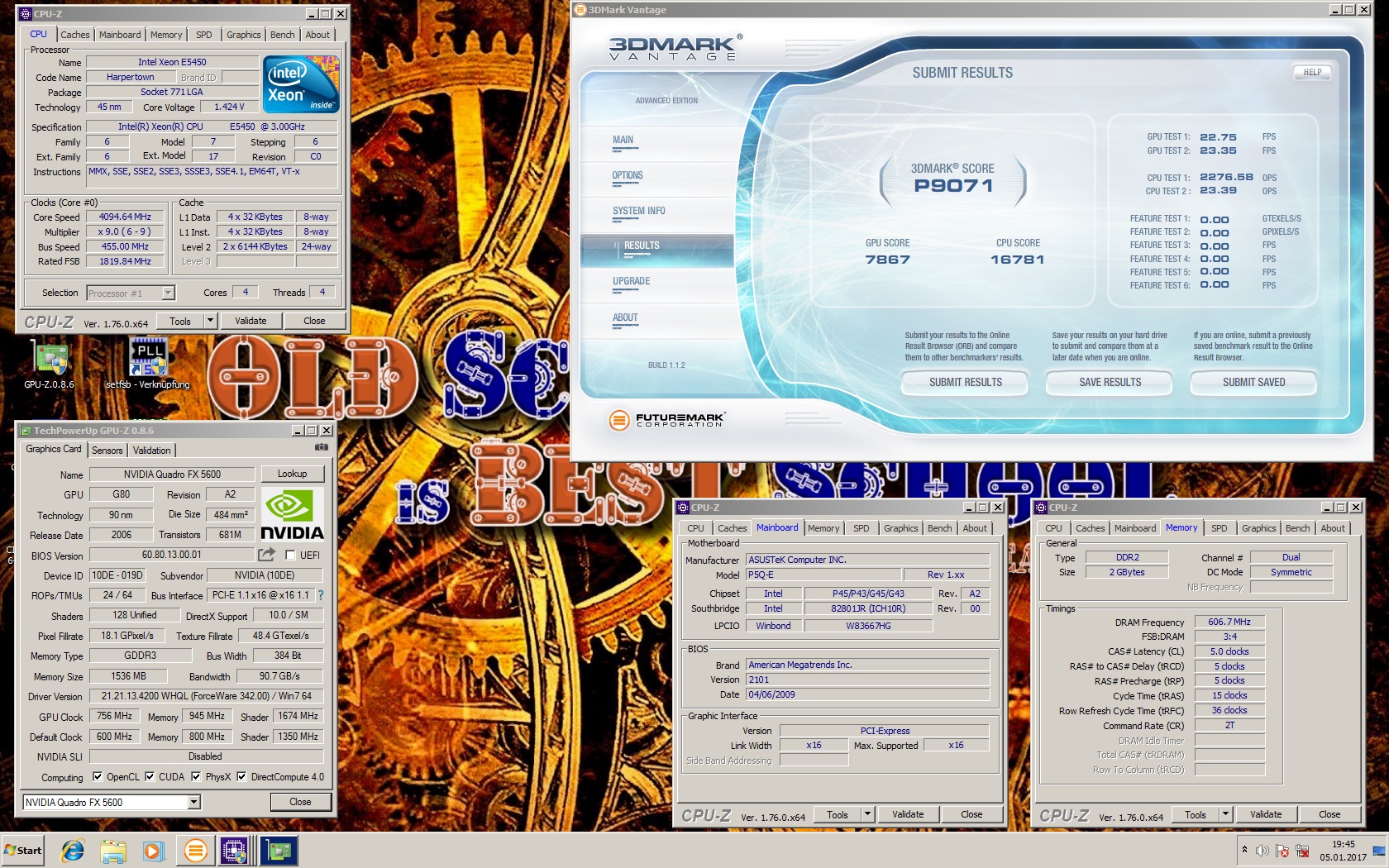
Task: Click the Lookup button in GPU-Z
Action: pyautogui.click(x=292, y=474)
